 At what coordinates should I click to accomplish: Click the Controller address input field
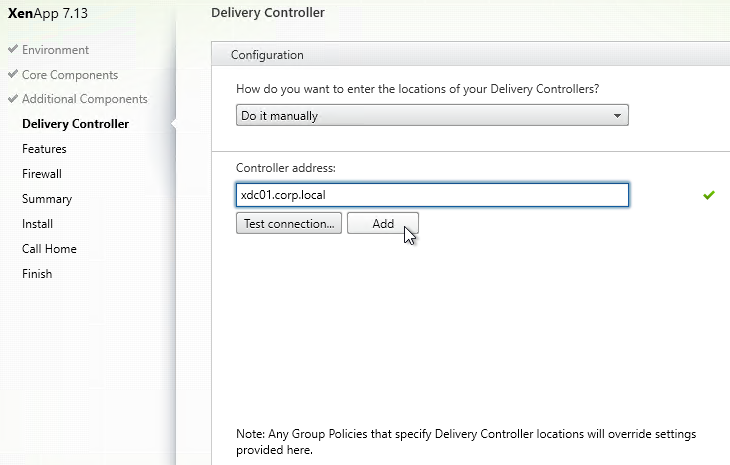[x=432, y=195]
